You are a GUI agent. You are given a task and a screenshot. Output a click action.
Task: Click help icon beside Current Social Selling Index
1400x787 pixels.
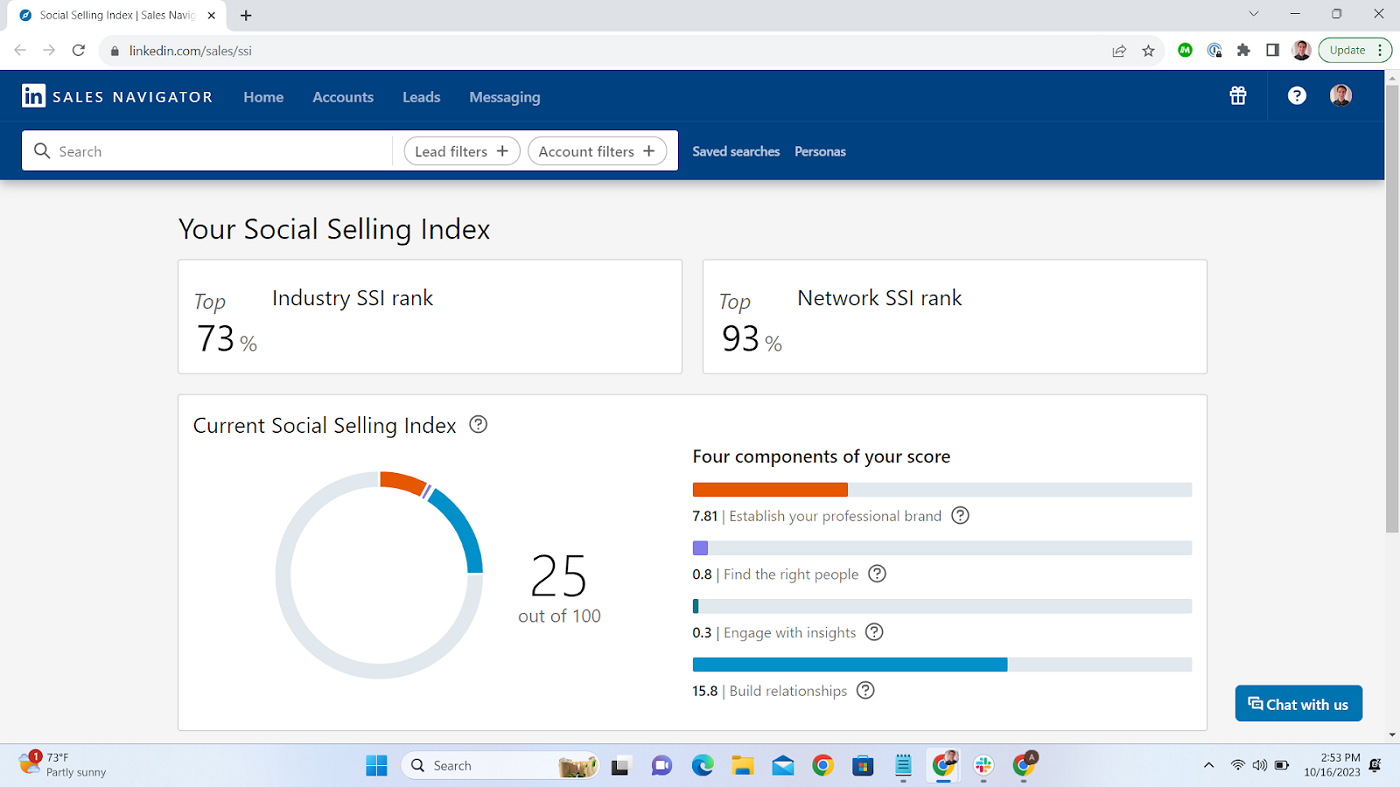tap(477, 424)
